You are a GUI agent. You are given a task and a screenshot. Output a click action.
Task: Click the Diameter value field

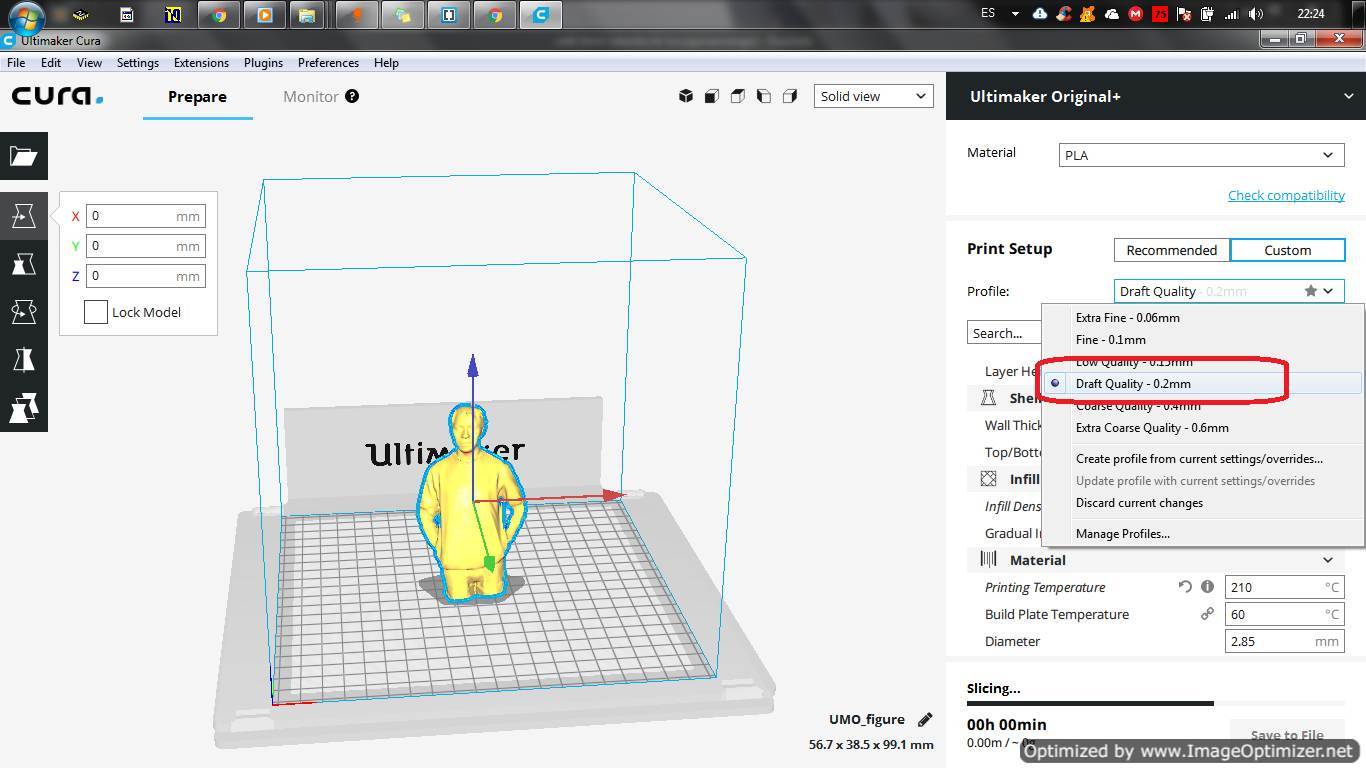1284,641
